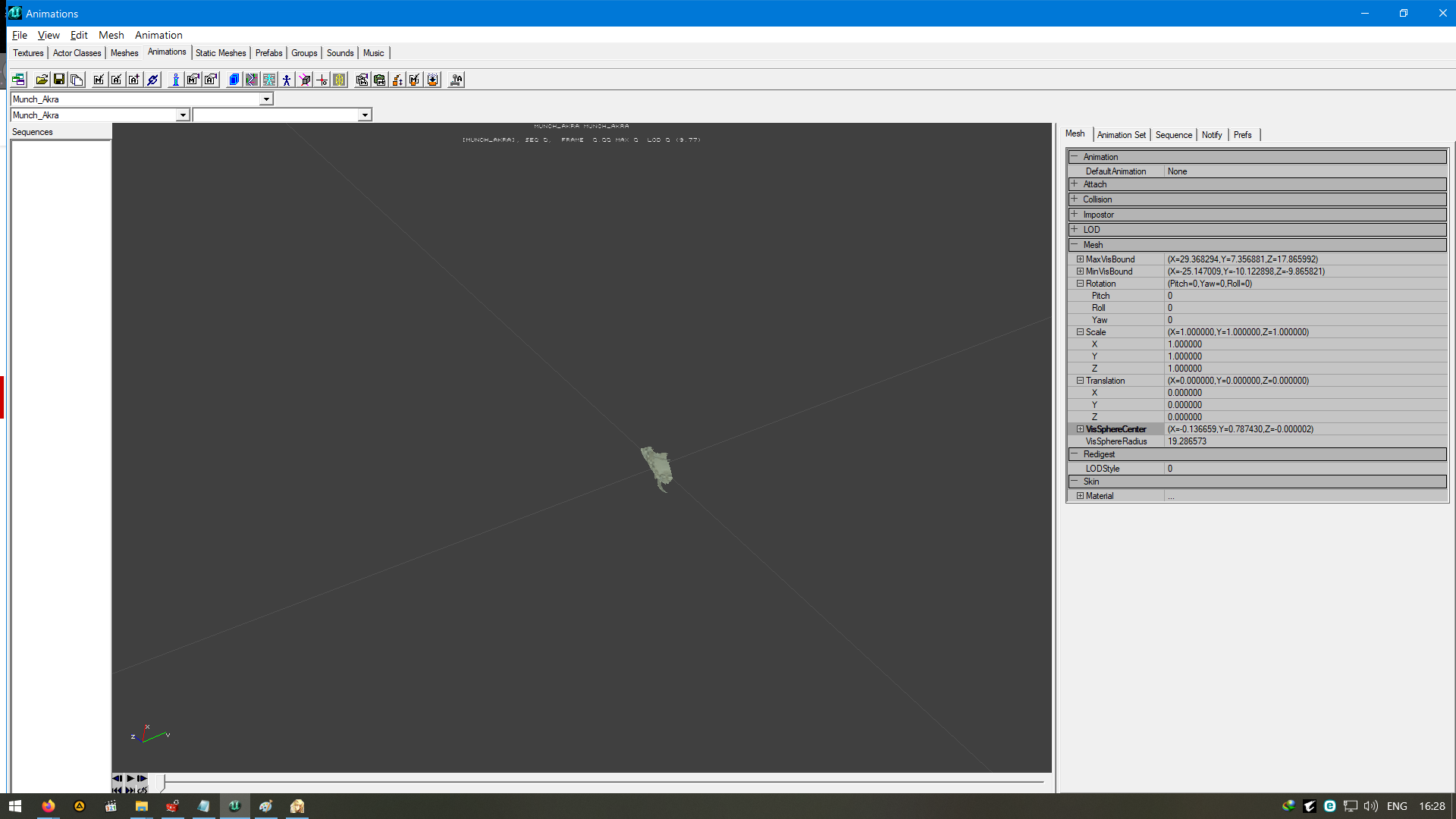Click the animation timeline scrubber handle
This screenshot has height=819, width=1456.
[161, 781]
